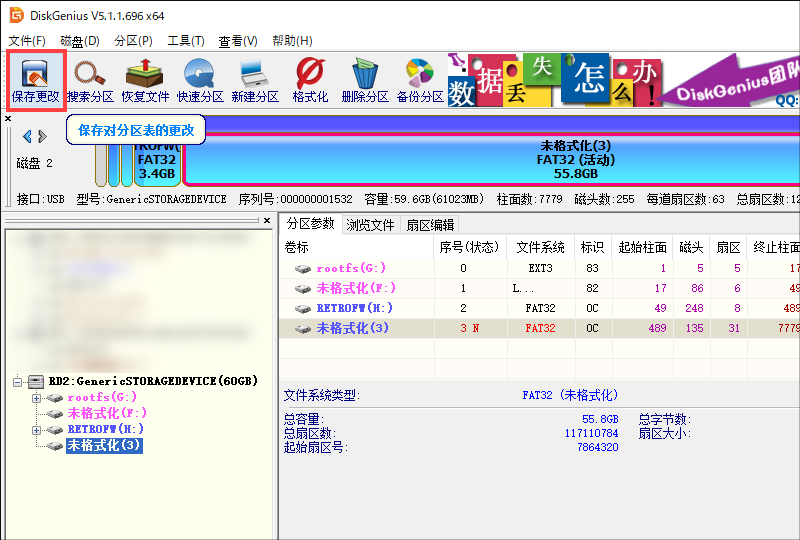Image resolution: width=800 pixels, height=540 pixels.
Task: Select the 未格式化(3) row in partition table
Action: 539,328
